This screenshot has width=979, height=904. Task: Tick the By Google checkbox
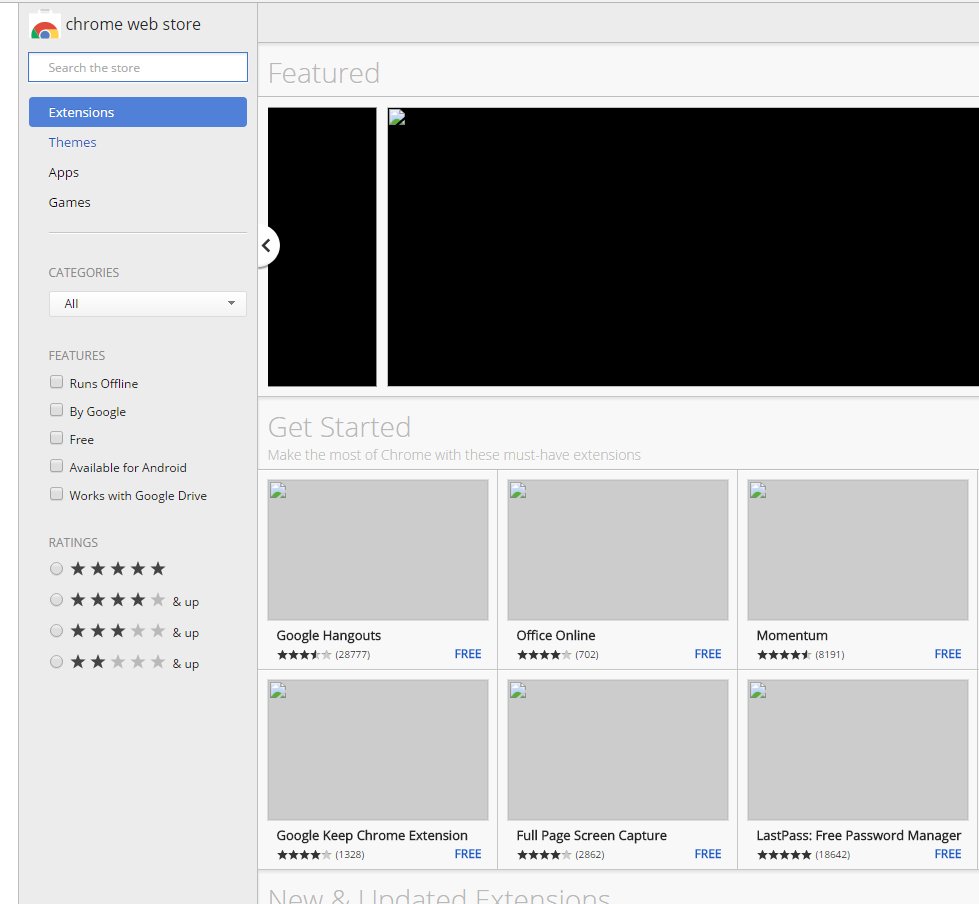(x=56, y=410)
